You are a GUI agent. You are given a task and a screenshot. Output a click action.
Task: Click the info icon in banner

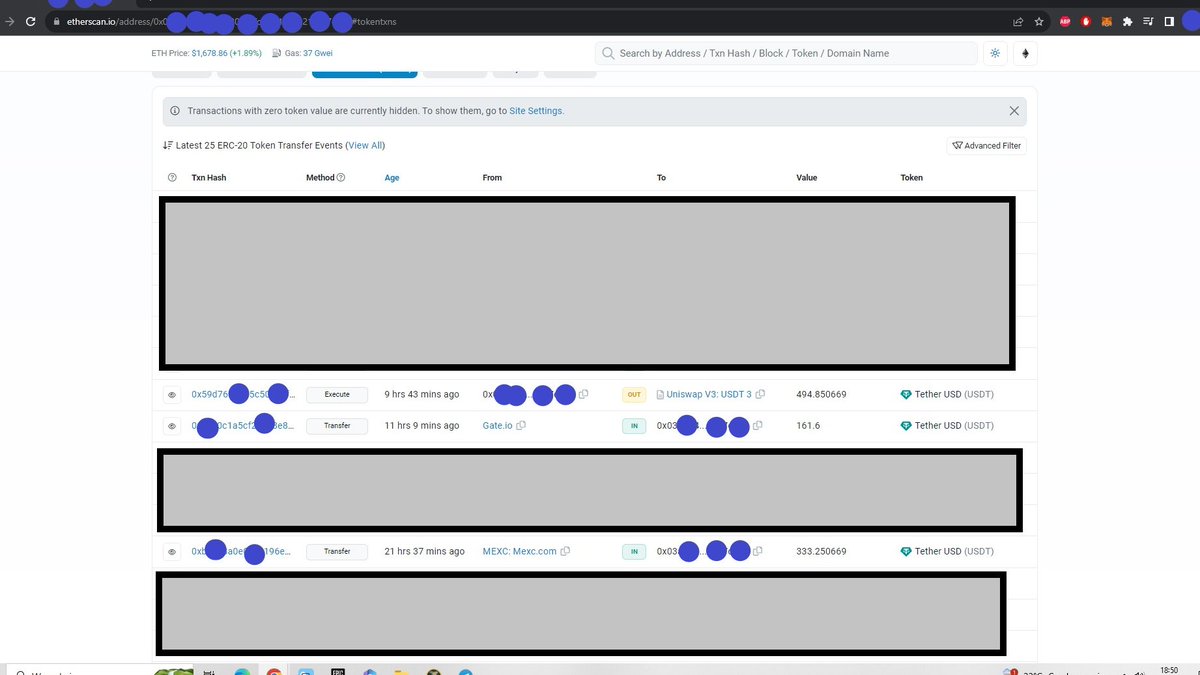click(176, 111)
